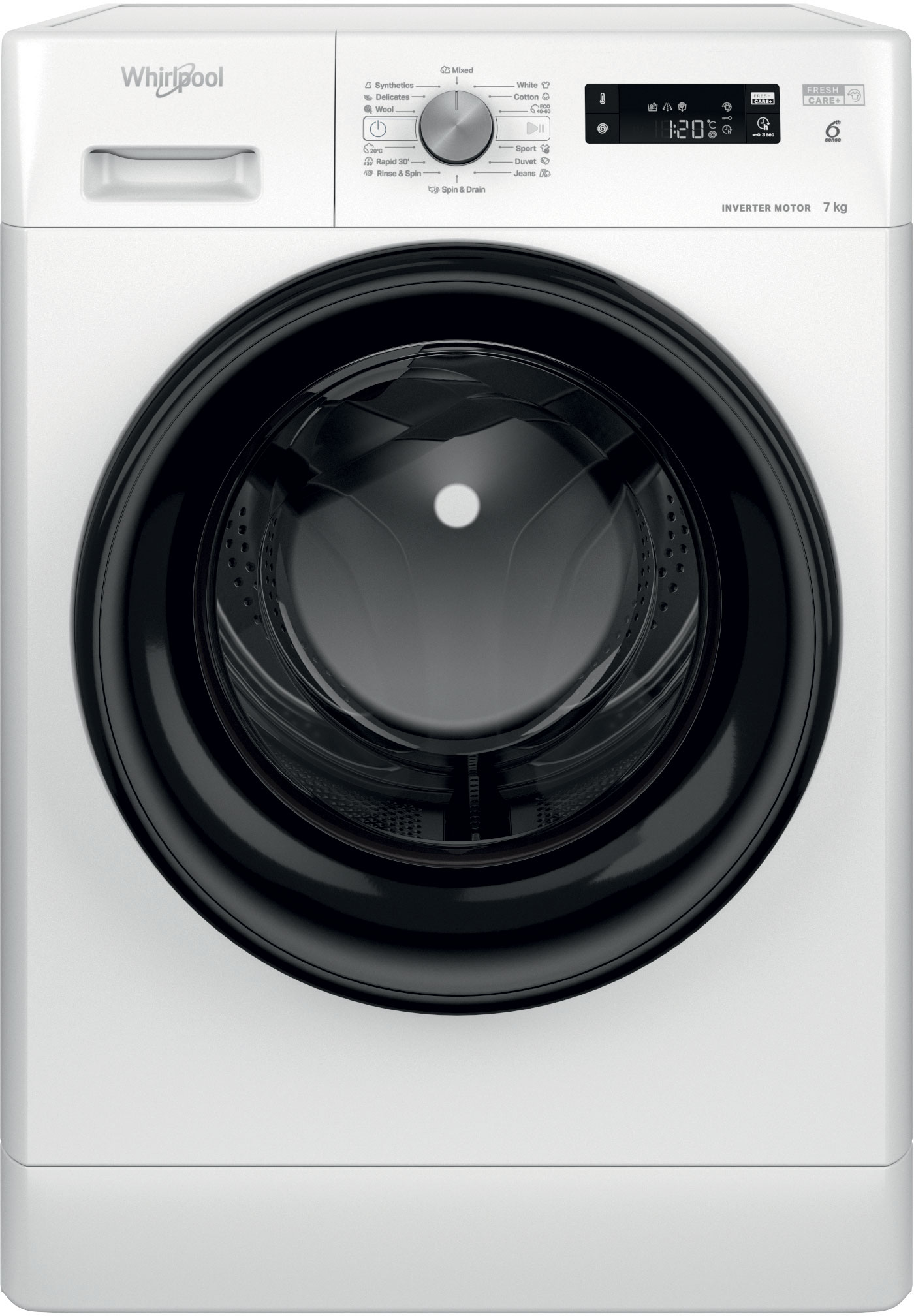The image size is (914, 1316).
Task: Click the Delicates program icon
Action: click(368, 97)
